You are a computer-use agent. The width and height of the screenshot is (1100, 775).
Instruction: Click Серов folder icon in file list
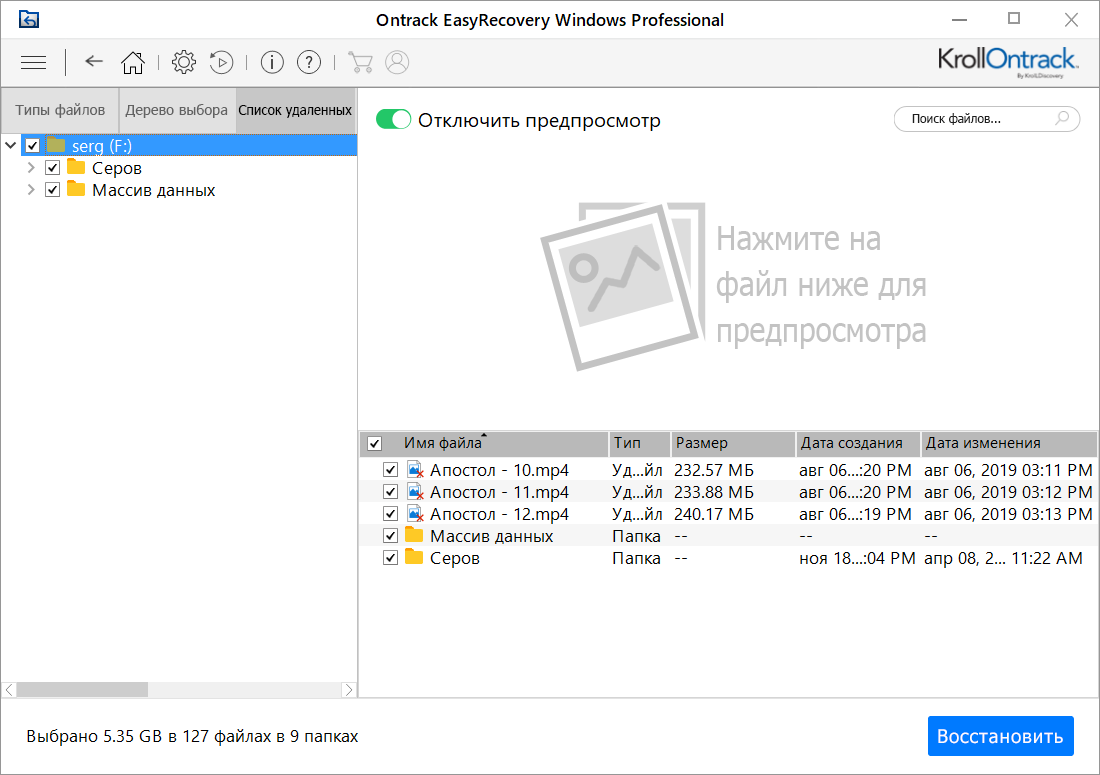[415, 557]
